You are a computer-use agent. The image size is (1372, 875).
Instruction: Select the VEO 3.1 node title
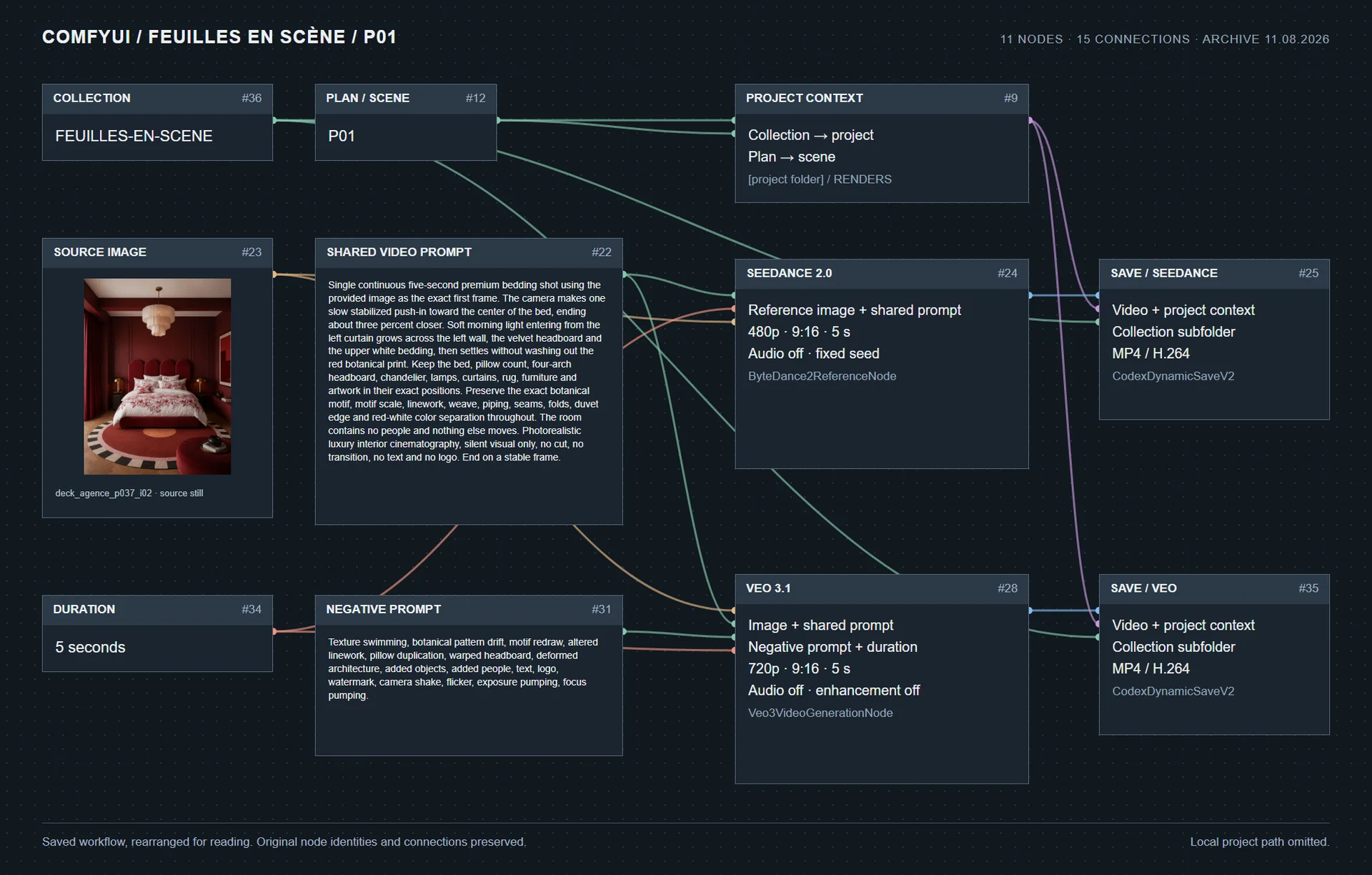point(768,588)
